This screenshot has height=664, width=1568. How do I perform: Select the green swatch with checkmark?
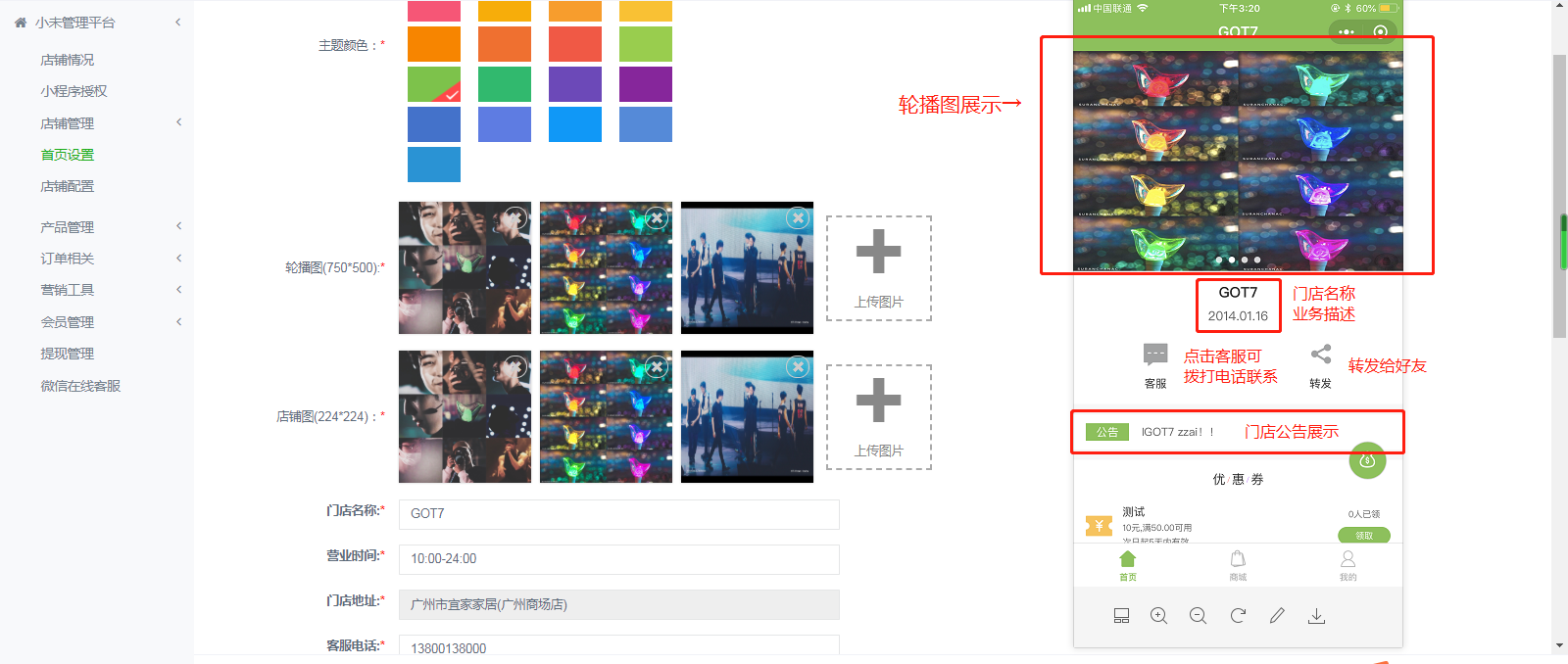434,84
